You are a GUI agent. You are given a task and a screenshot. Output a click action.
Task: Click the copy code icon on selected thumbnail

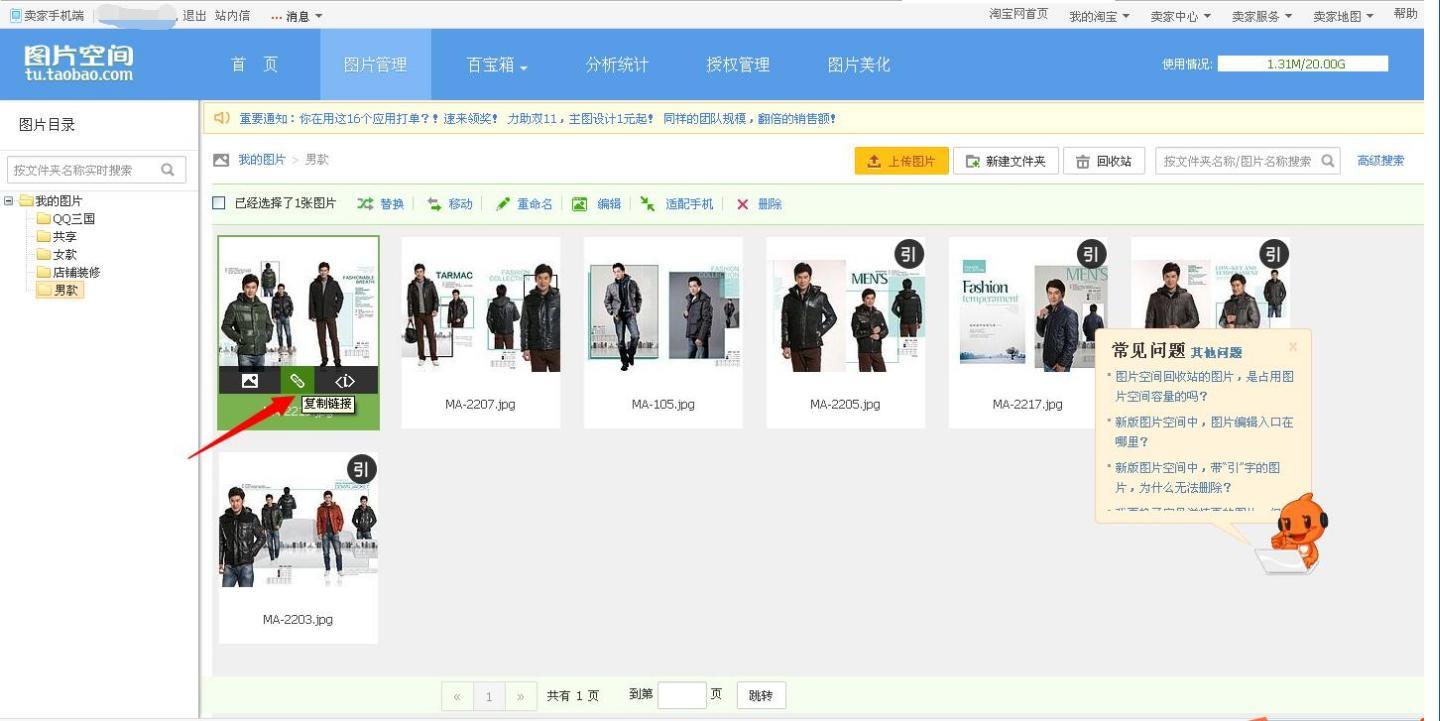(345, 380)
